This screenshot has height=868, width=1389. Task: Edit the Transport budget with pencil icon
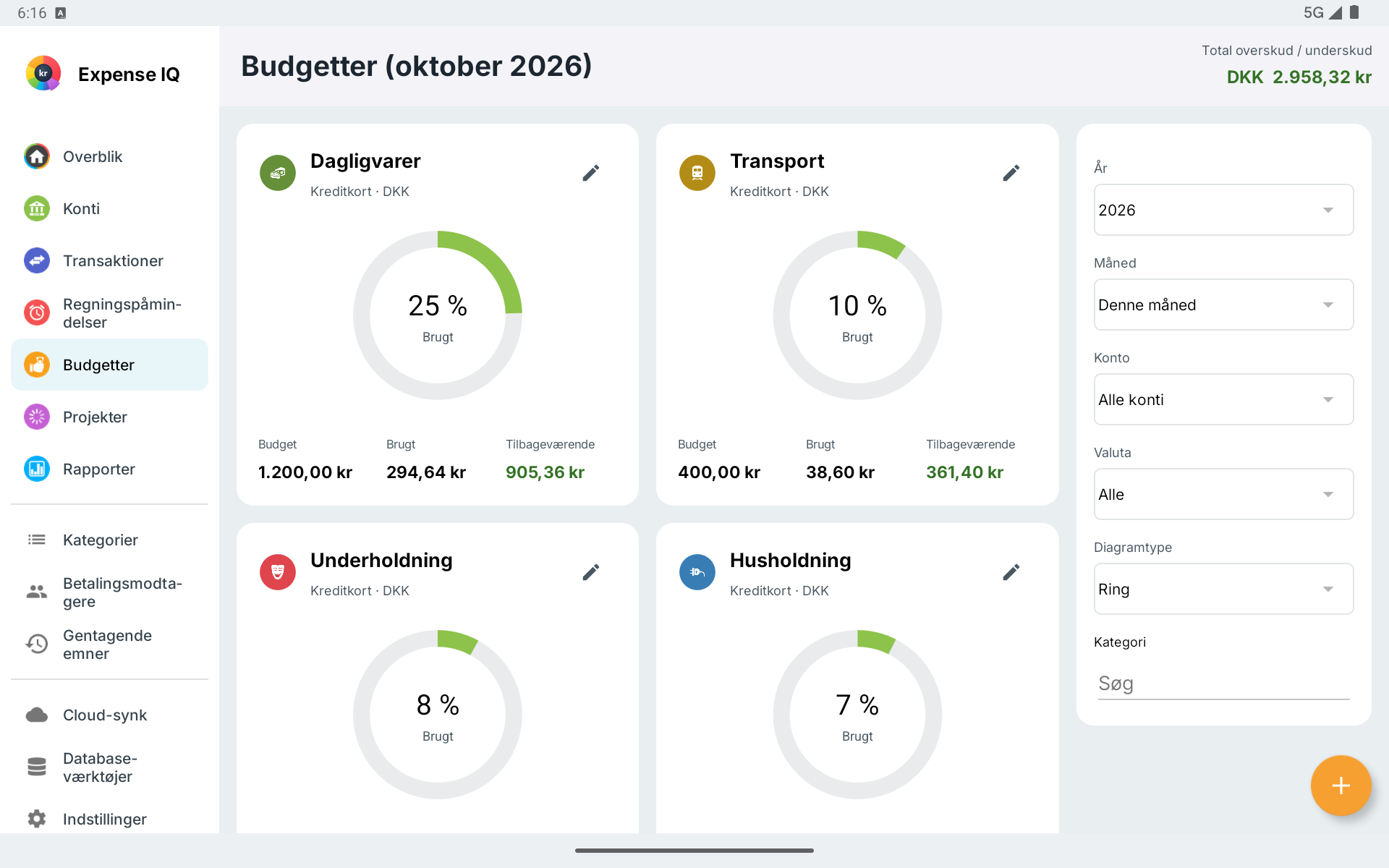pos(1011,173)
